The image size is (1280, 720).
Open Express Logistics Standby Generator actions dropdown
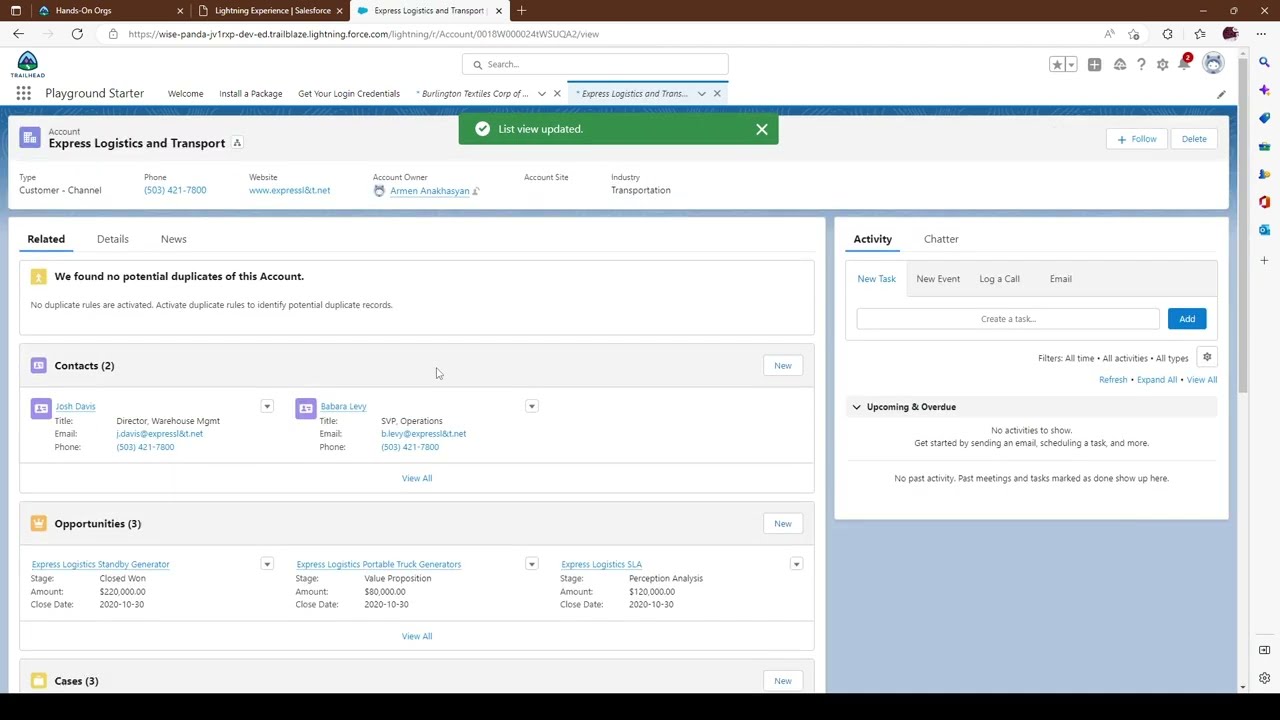[x=267, y=565]
